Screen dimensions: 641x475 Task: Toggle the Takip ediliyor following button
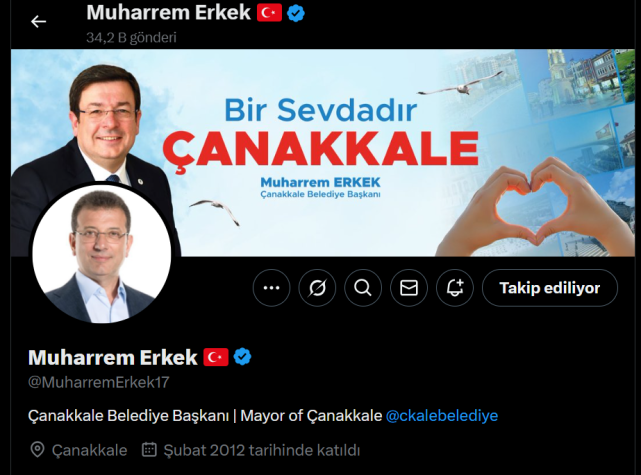[550, 288]
